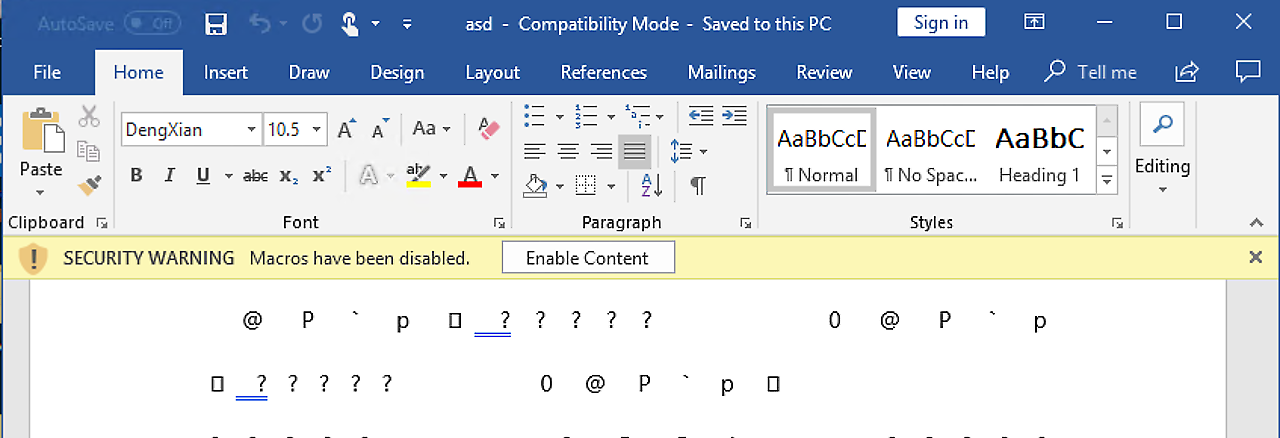Select the Format Painter brush
This screenshot has width=1280, height=438.
tap(89, 185)
